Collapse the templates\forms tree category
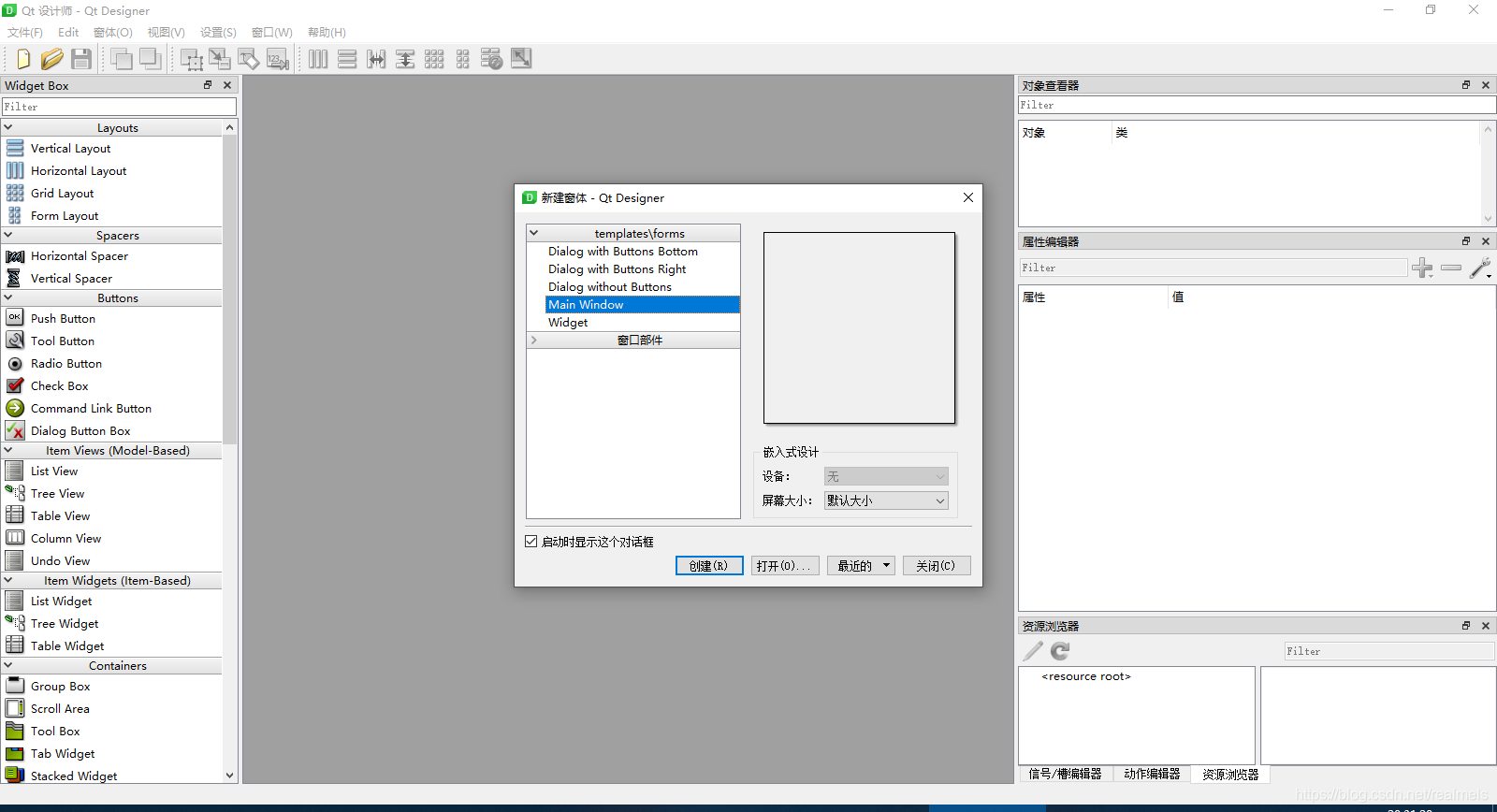The image size is (1497, 812). click(534, 233)
